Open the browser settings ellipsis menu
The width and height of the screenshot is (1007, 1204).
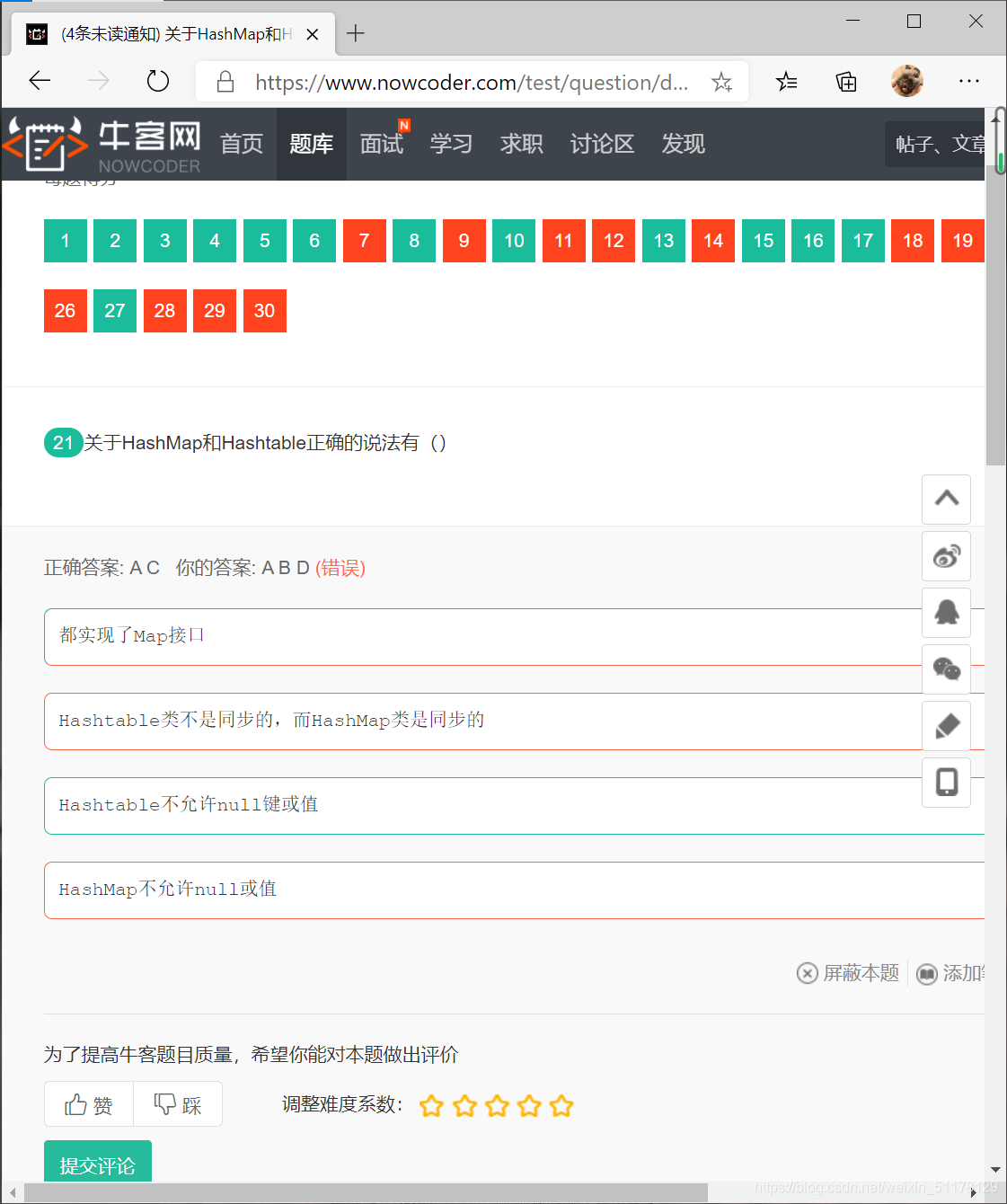click(x=969, y=82)
